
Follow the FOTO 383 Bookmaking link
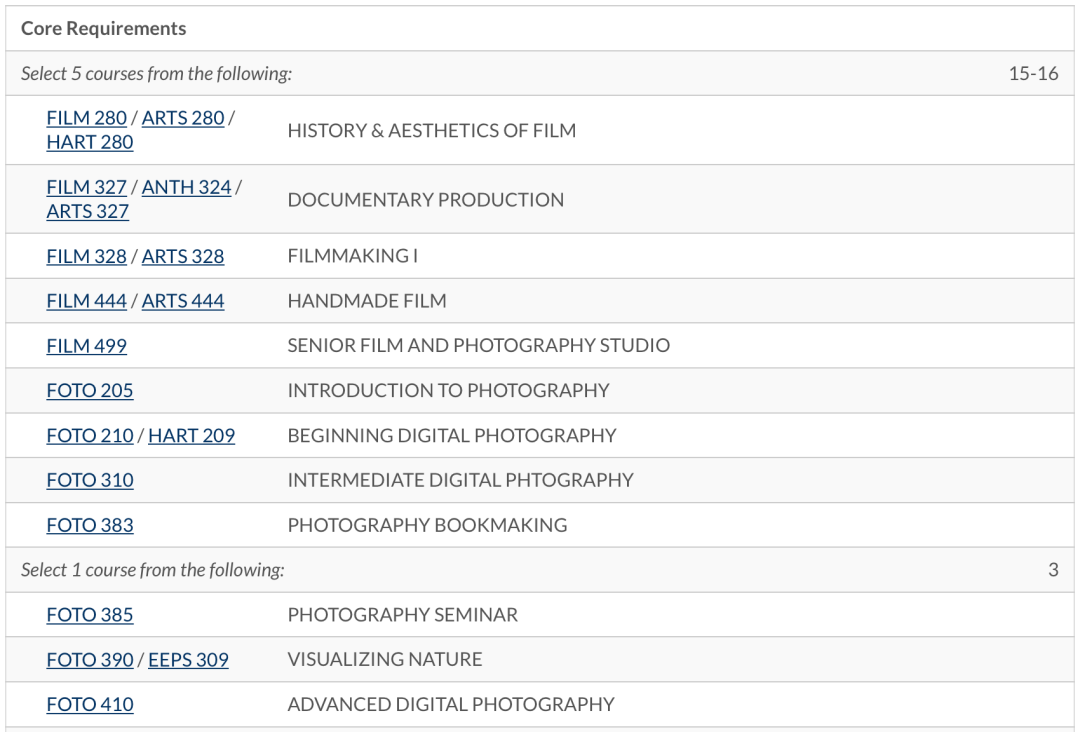coord(89,526)
